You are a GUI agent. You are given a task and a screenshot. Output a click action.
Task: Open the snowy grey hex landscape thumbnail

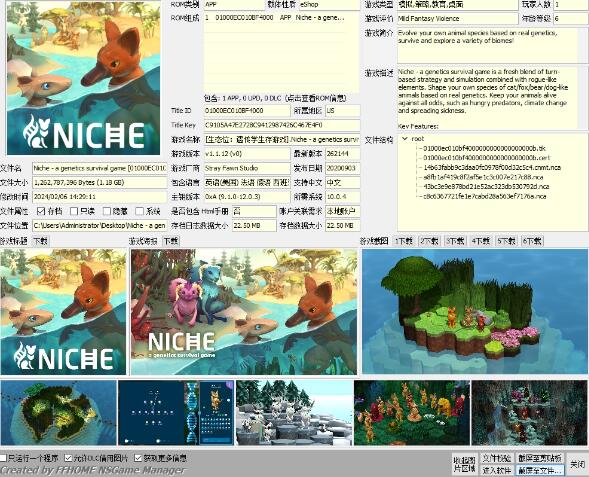(x=294, y=412)
